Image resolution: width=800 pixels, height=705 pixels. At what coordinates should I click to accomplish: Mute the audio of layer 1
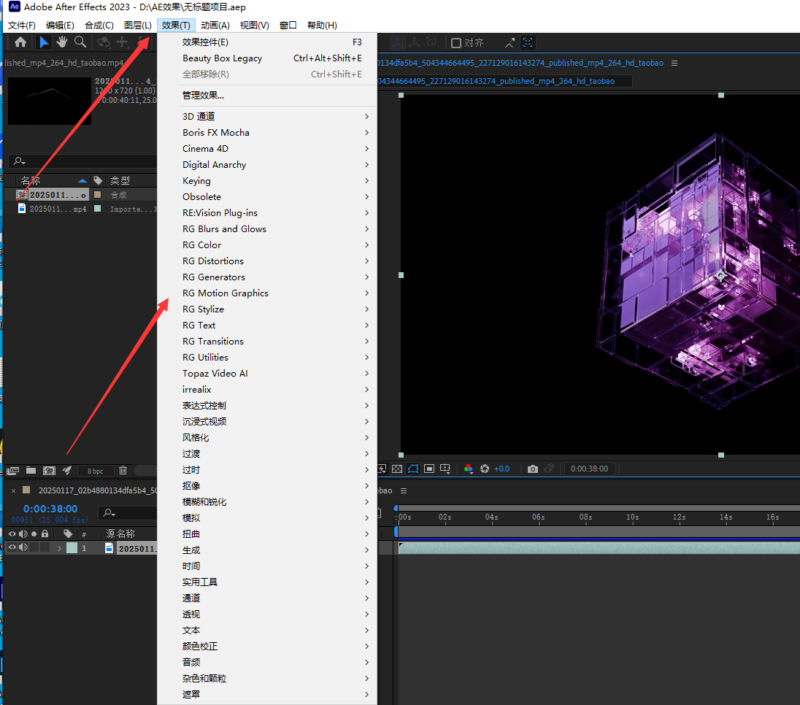23,548
